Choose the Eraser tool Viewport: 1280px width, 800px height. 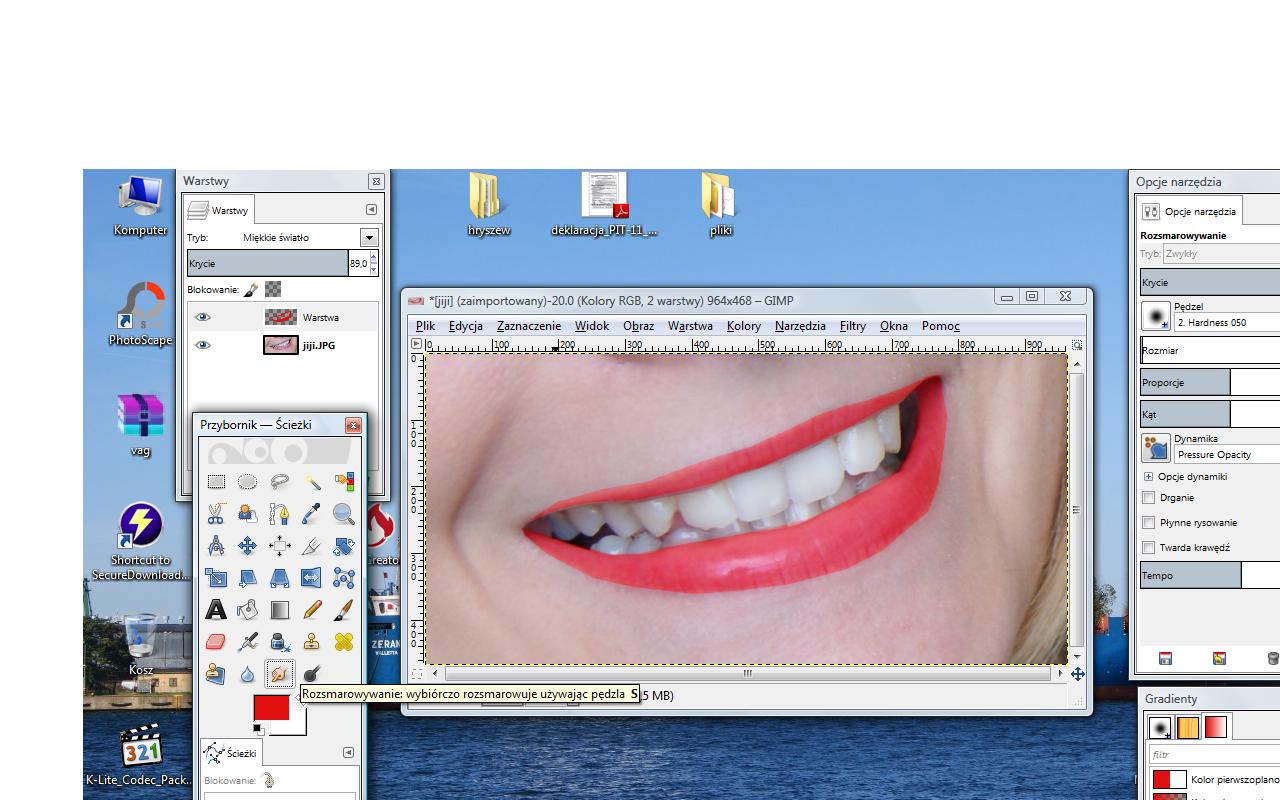[216, 642]
